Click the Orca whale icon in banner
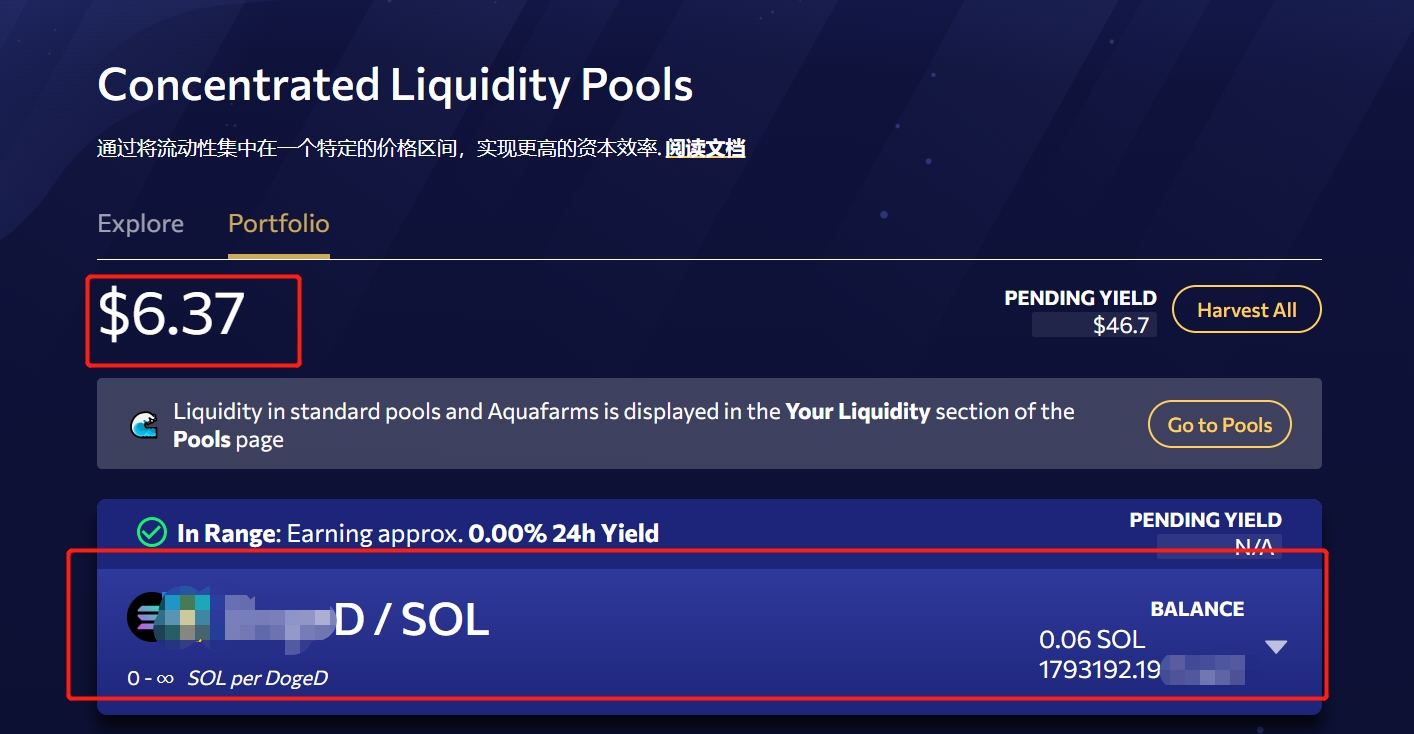This screenshot has width=1414, height=734. pos(145,425)
